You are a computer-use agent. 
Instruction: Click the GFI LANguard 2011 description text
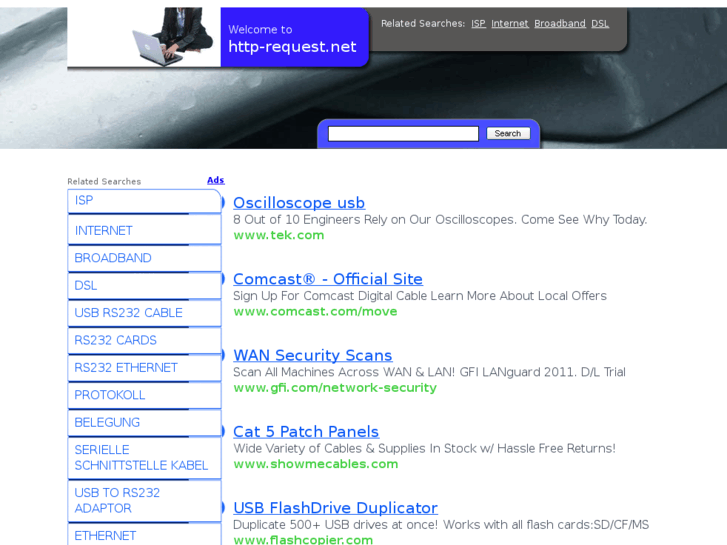point(429,372)
